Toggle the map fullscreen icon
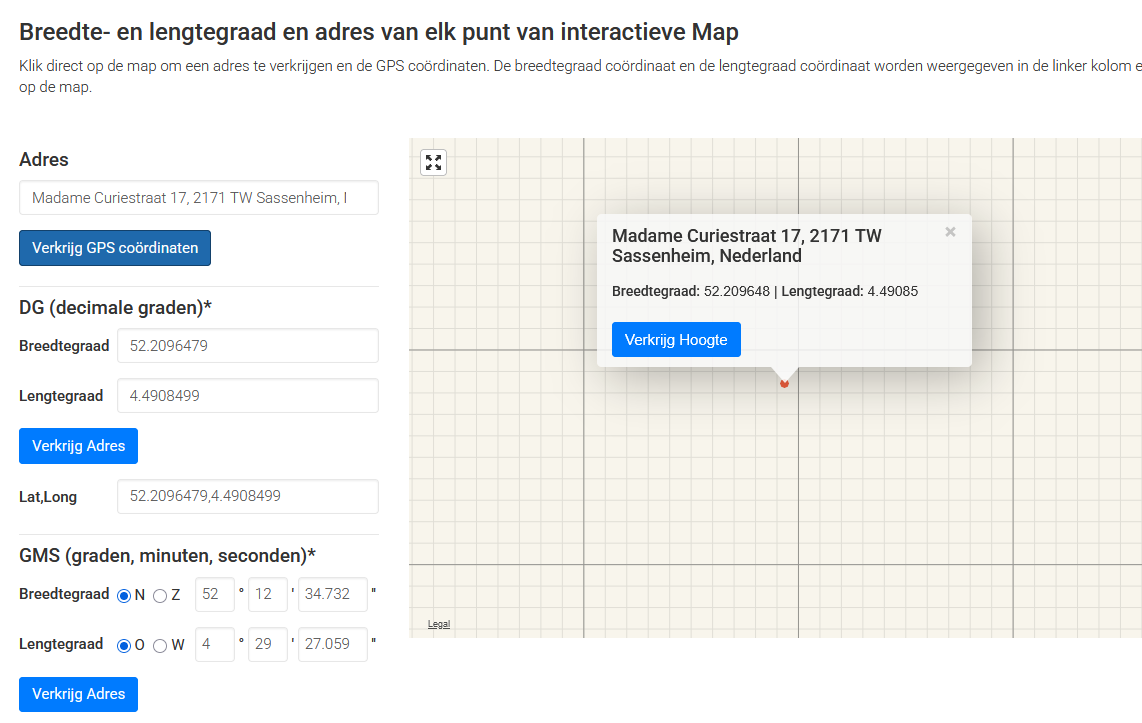This screenshot has width=1142, height=723. [433, 163]
